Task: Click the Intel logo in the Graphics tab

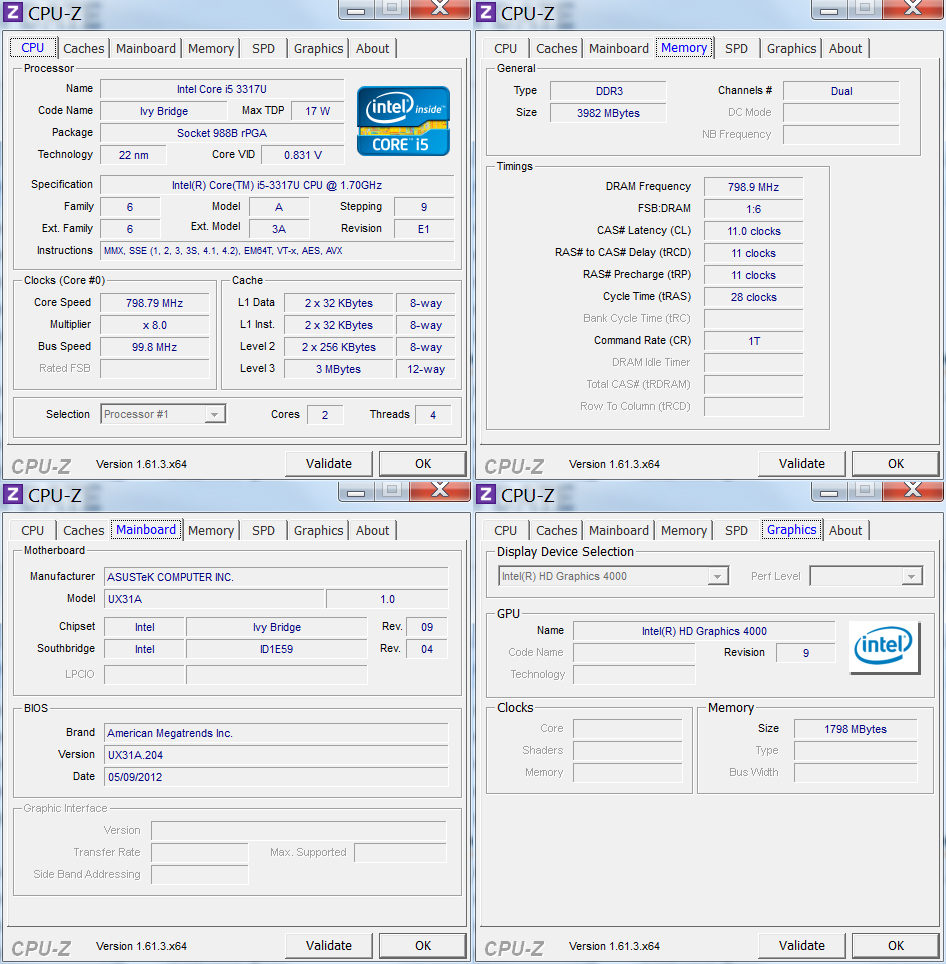Action: click(884, 647)
